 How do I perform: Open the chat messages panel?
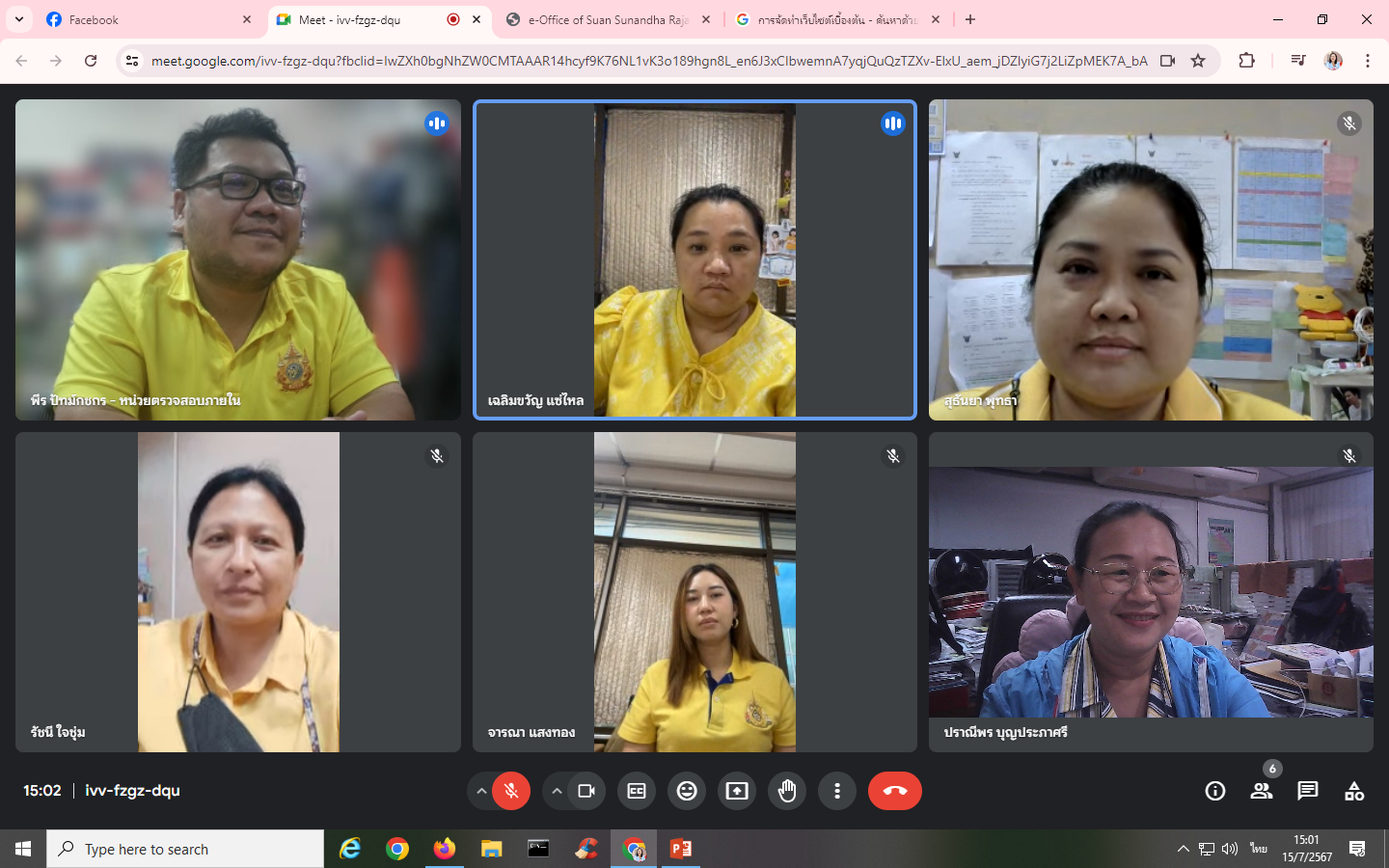click(1308, 791)
